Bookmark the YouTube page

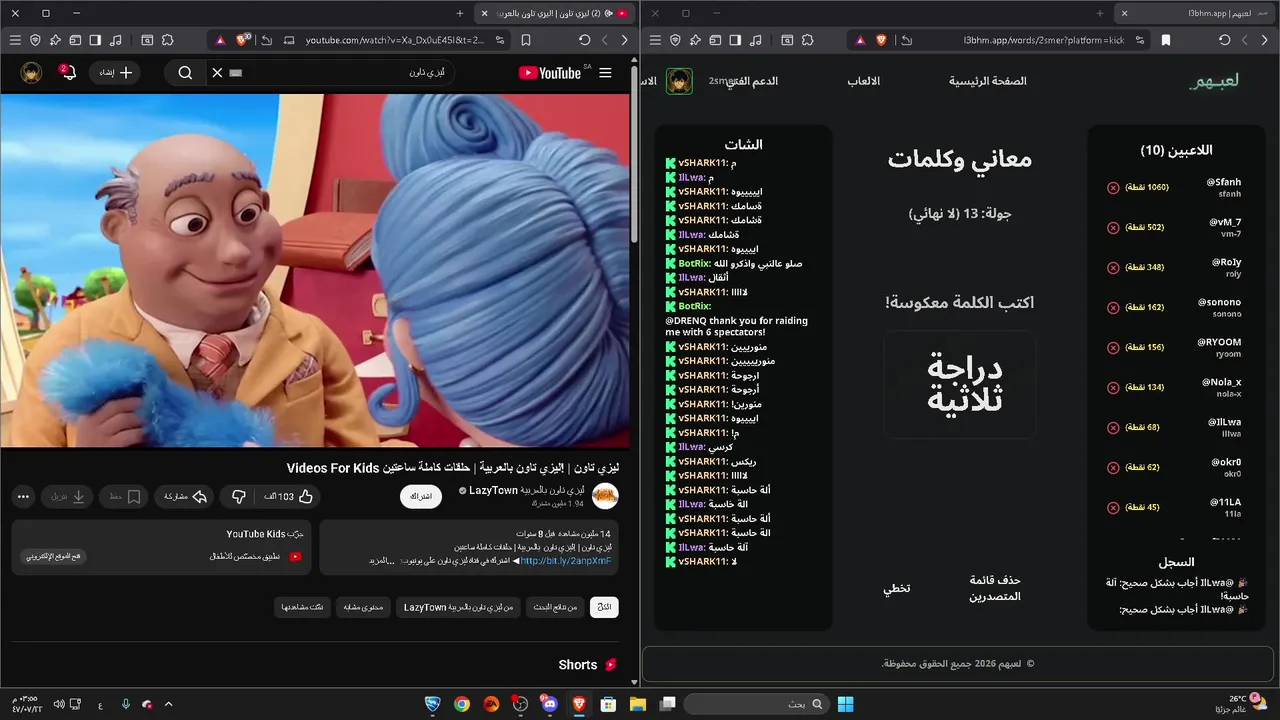coord(526,40)
